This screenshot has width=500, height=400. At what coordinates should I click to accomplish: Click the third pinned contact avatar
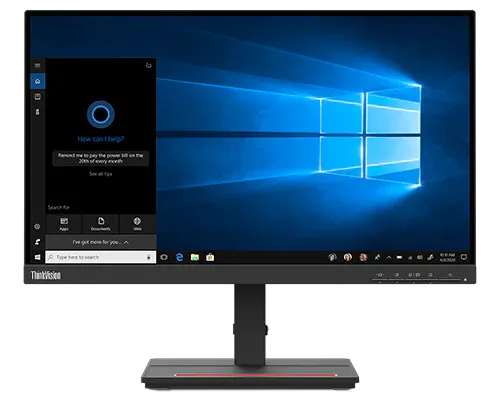(x=363, y=257)
